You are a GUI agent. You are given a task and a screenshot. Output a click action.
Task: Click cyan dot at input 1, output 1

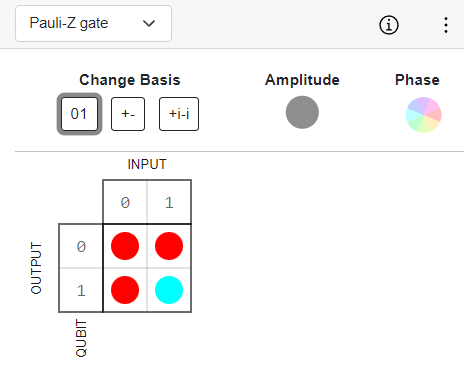169,290
